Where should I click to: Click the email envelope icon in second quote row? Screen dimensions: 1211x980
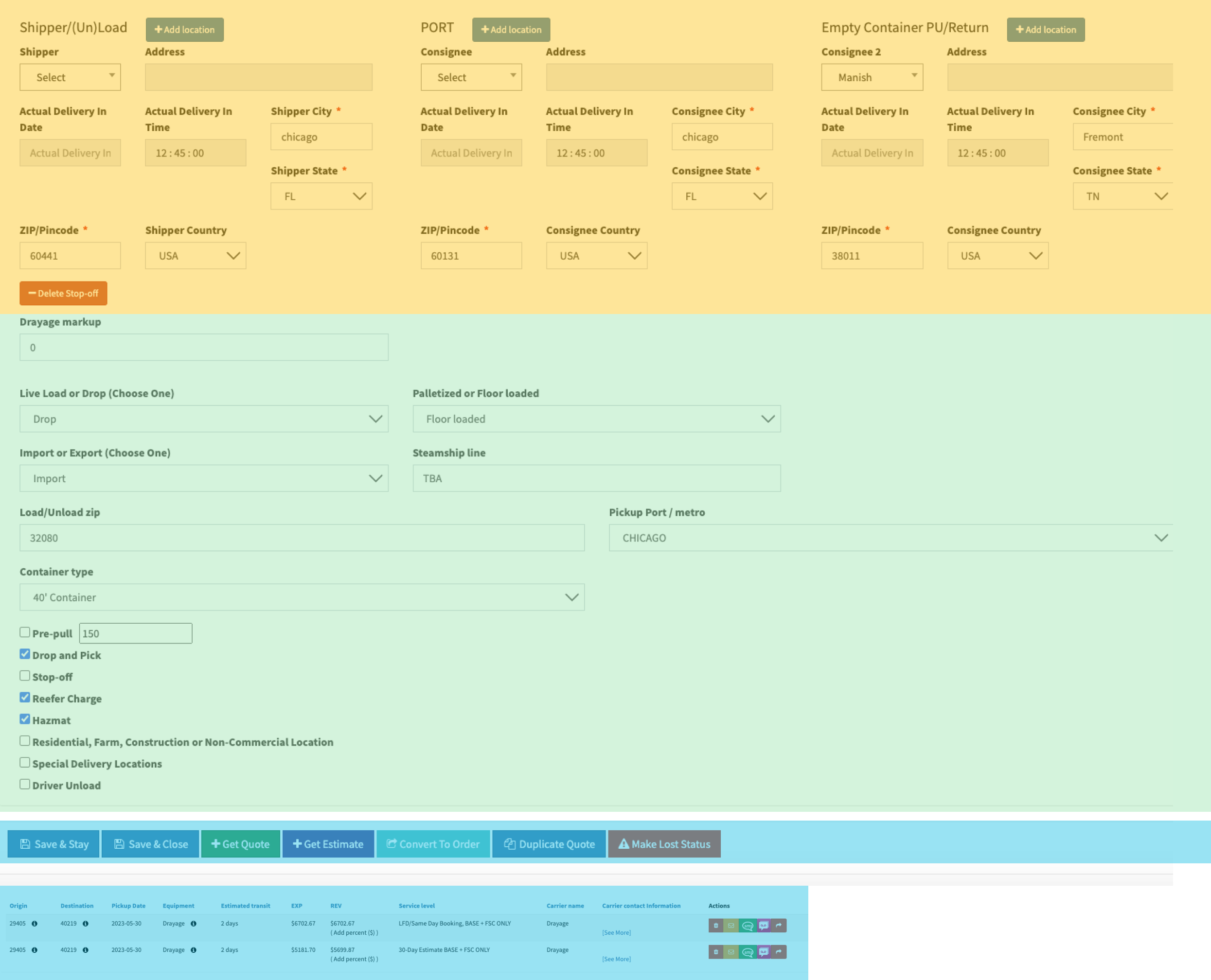point(731,952)
